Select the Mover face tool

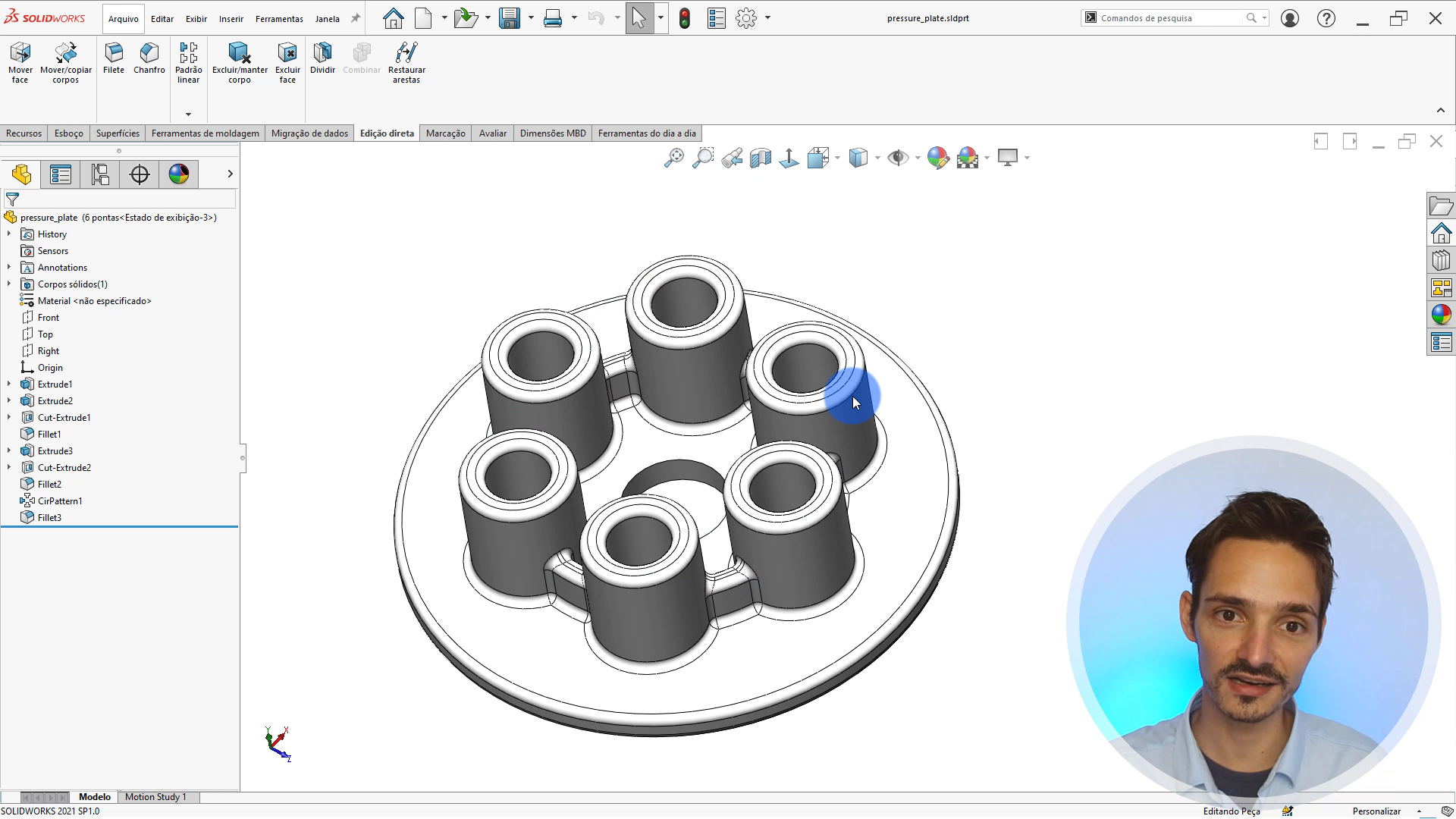[20, 63]
